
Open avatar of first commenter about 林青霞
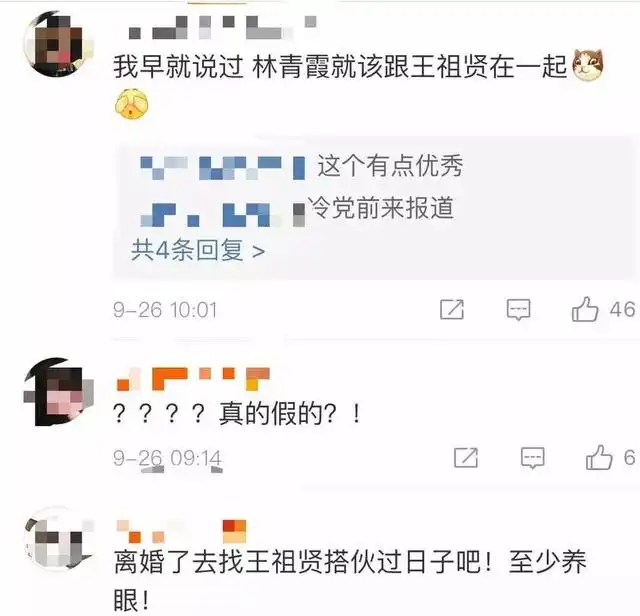[58, 44]
